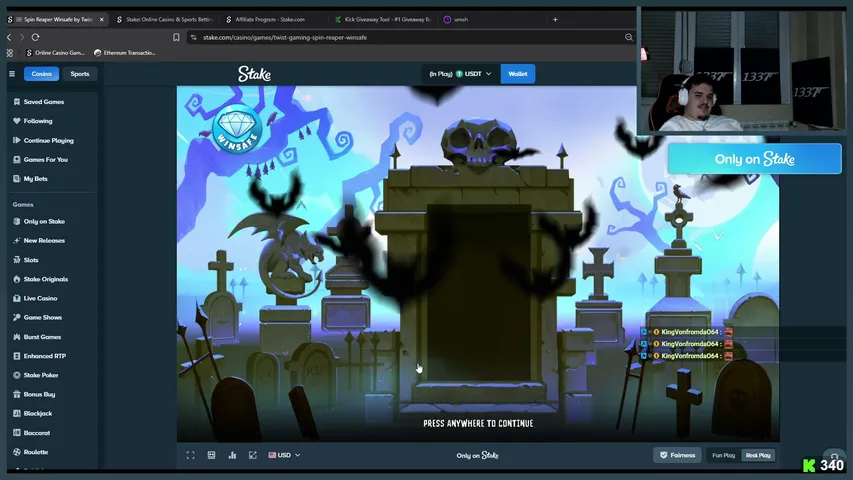Switch to Fun Play mode
Image resolution: width=853 pixels, height=480 pixels.
724,456
